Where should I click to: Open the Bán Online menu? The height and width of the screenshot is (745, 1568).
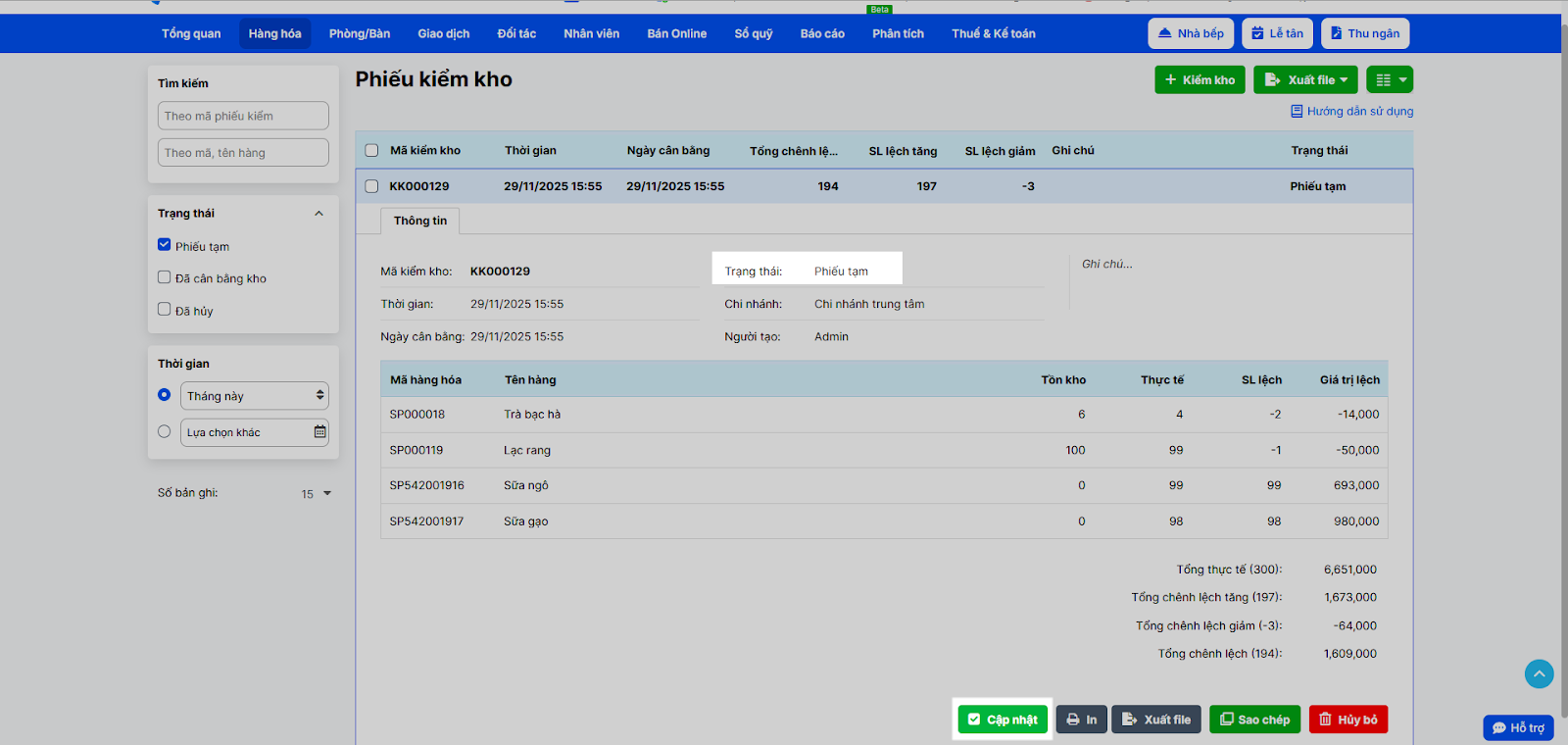click(x=677, y=33)
